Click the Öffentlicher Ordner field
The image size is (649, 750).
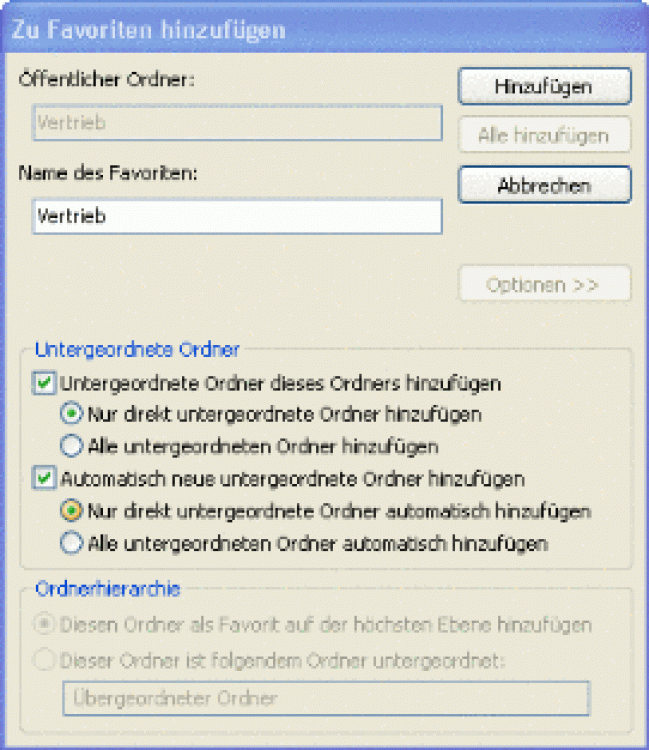(236, 123)
